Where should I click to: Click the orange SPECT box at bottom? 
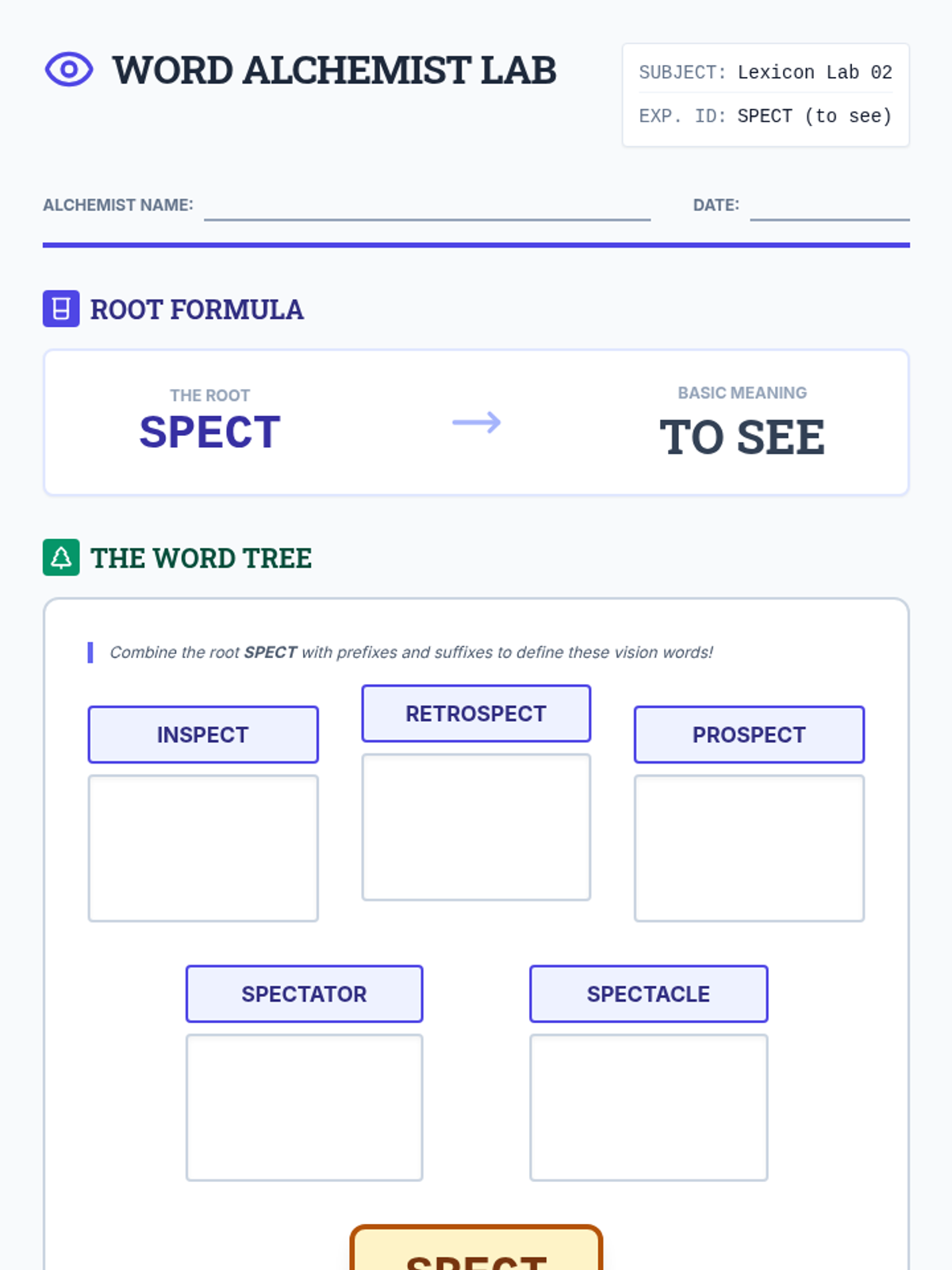pos(476,1252)
